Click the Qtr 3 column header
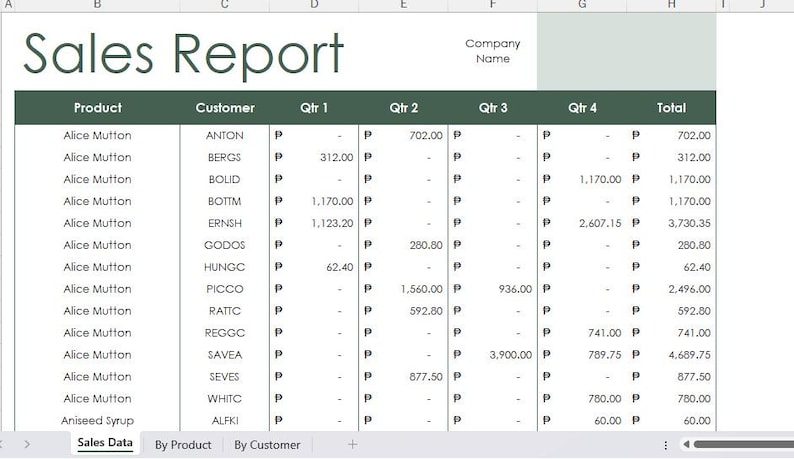This screenshot has width=794, height=459. pos(493,108)
